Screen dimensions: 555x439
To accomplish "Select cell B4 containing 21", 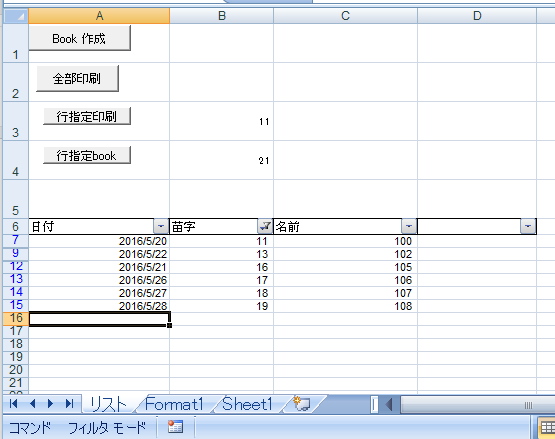I will point(222,160).
